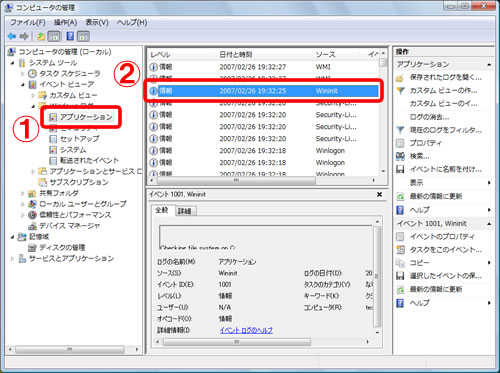Click 共有フォルダ icon in tree
The width and height of the screenshot is (500, 373).
pyautogui.click(x=32, y=193)
